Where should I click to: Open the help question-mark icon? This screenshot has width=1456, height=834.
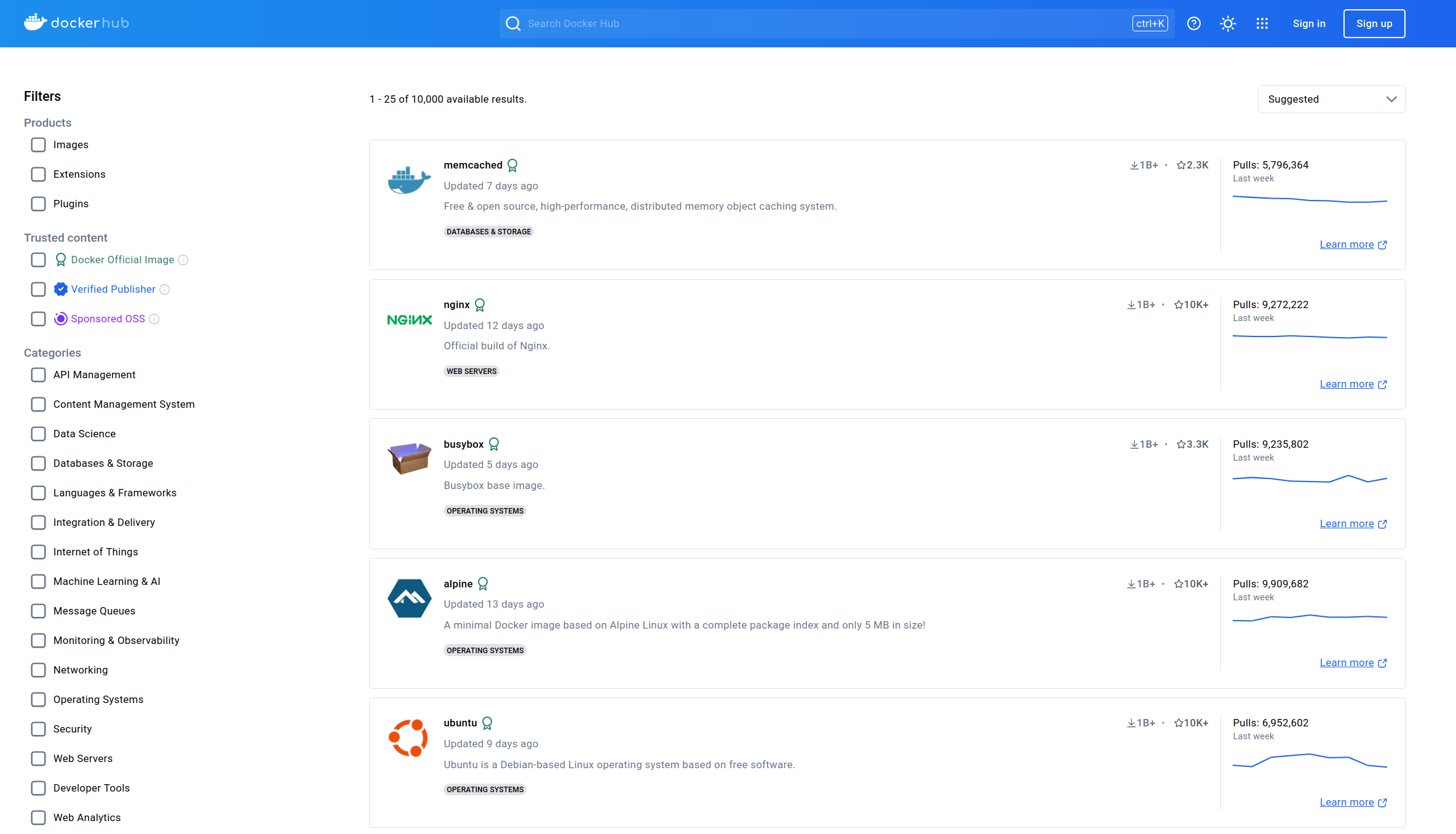coord(1193,23)
